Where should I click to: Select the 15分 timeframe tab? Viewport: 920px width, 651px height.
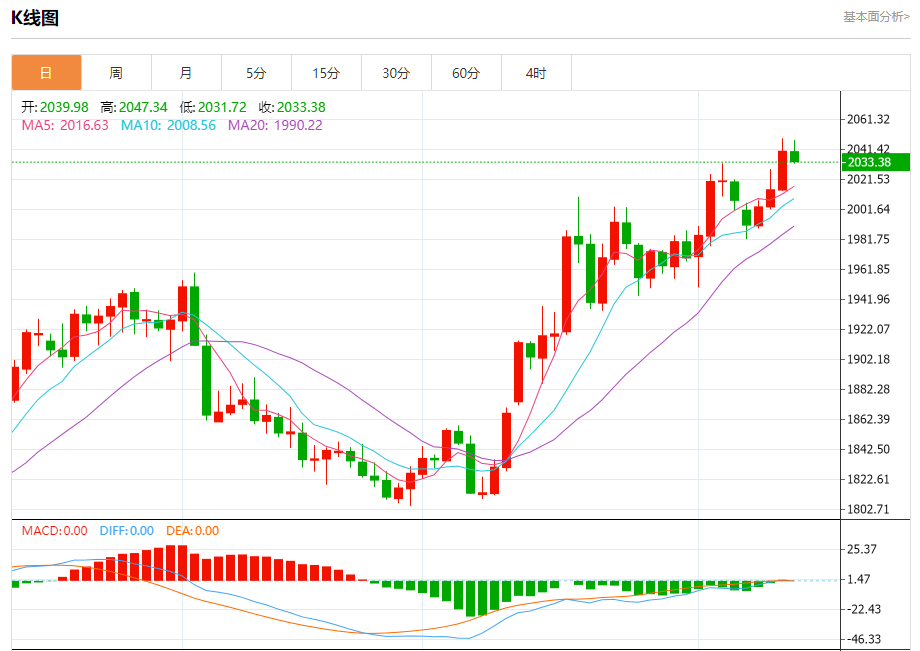tap(326, 73)
